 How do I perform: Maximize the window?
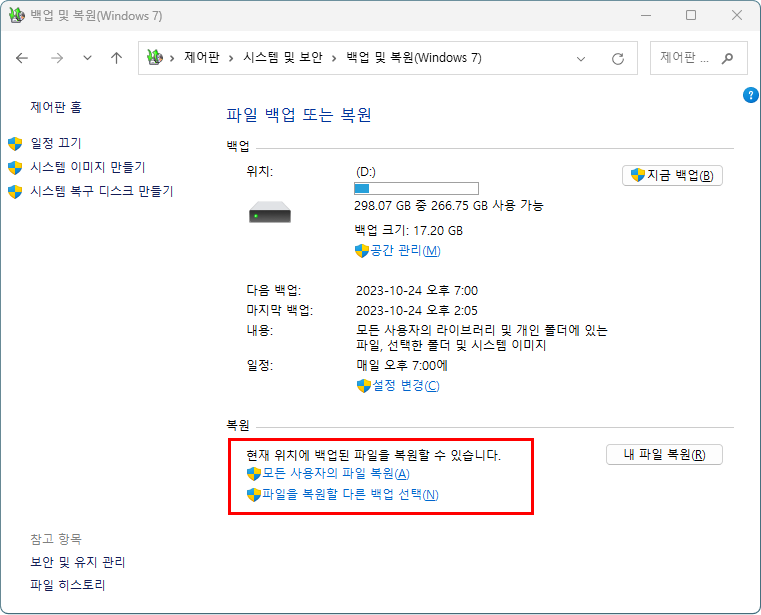pos(691,16)
